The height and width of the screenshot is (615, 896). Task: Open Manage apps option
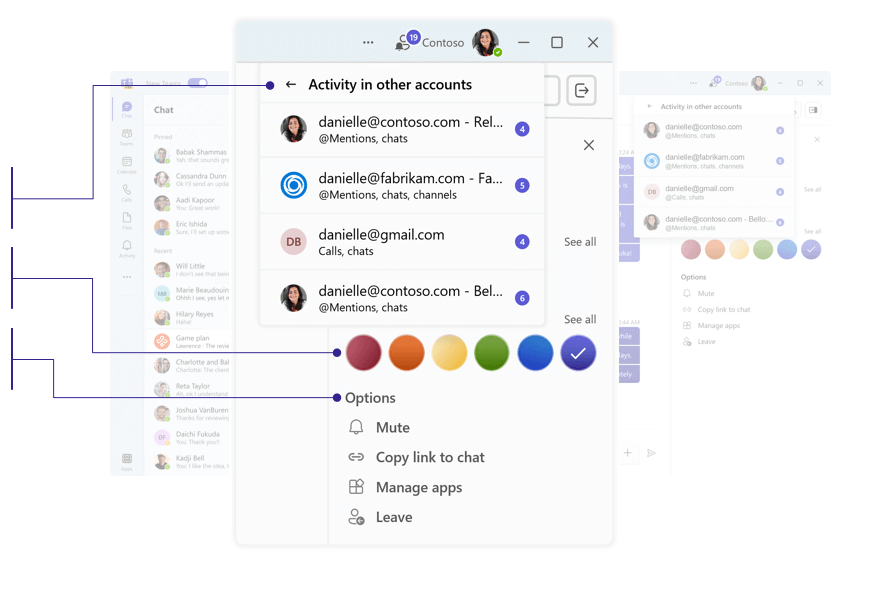[418, 488]
